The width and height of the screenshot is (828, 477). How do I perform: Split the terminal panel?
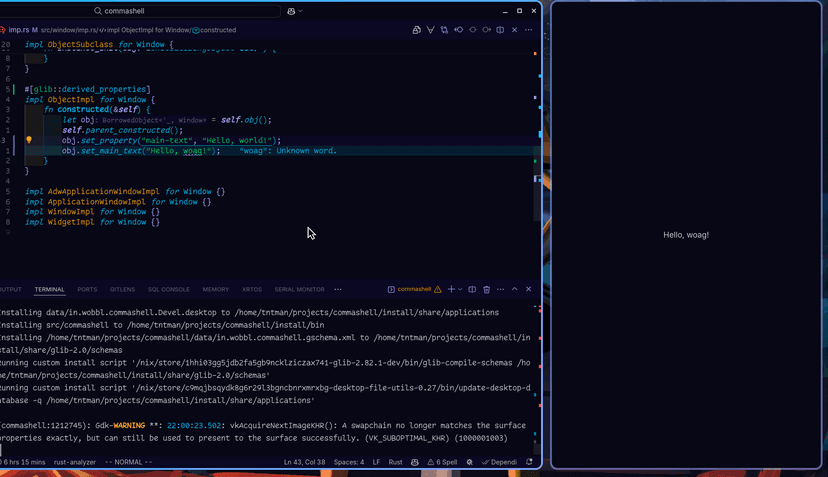(x=472, y=289)
